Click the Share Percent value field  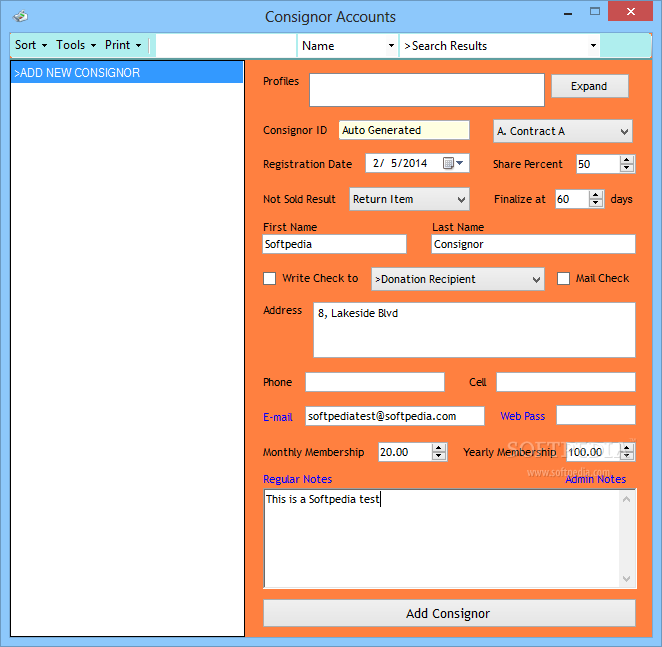[x=599, y=164]
